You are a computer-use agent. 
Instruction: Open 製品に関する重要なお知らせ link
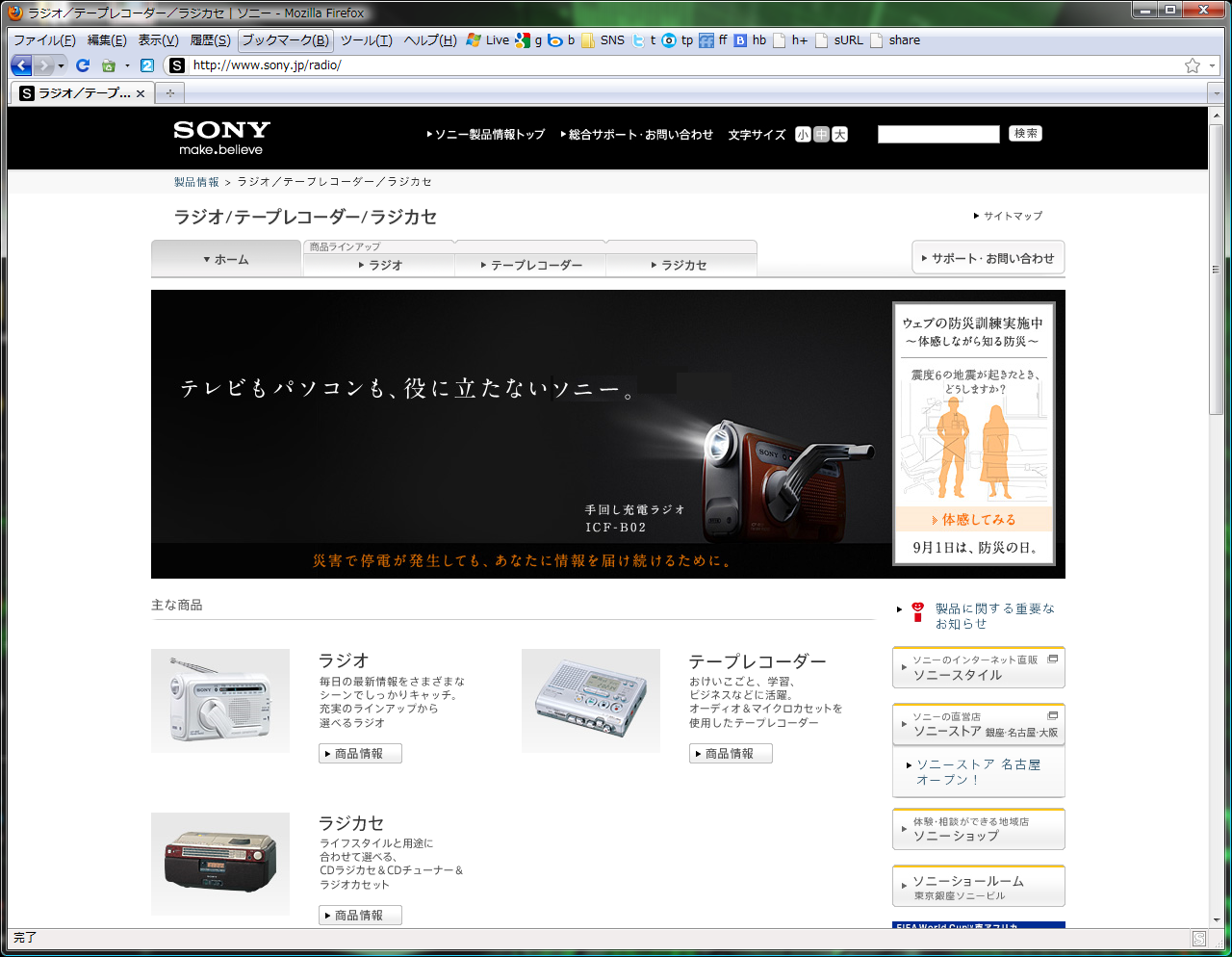994,616
